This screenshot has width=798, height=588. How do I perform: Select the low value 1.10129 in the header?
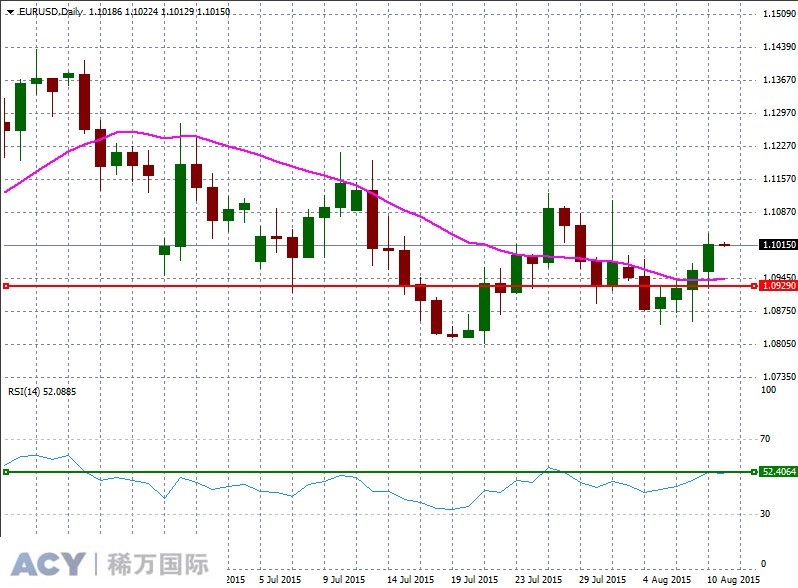tap(178, 11)
